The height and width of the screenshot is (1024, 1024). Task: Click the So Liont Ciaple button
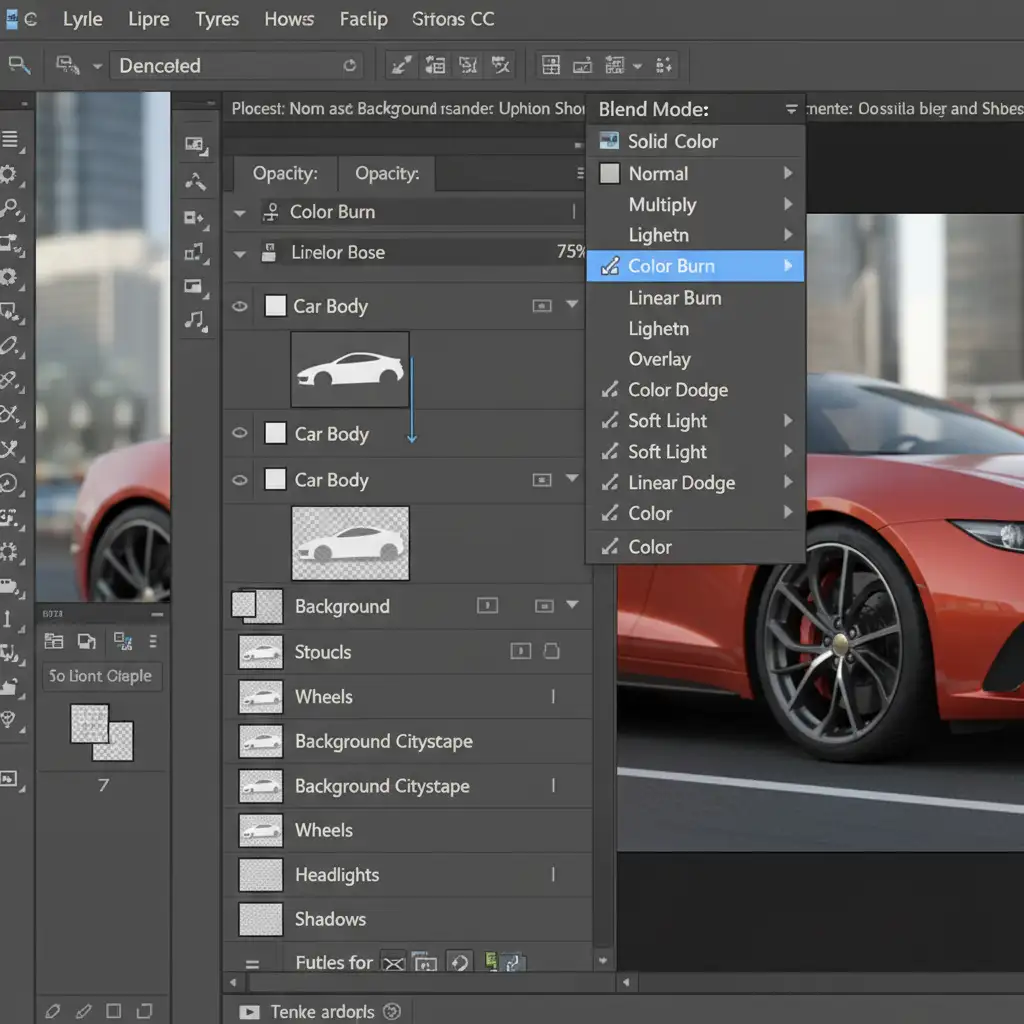click(100, 676)
